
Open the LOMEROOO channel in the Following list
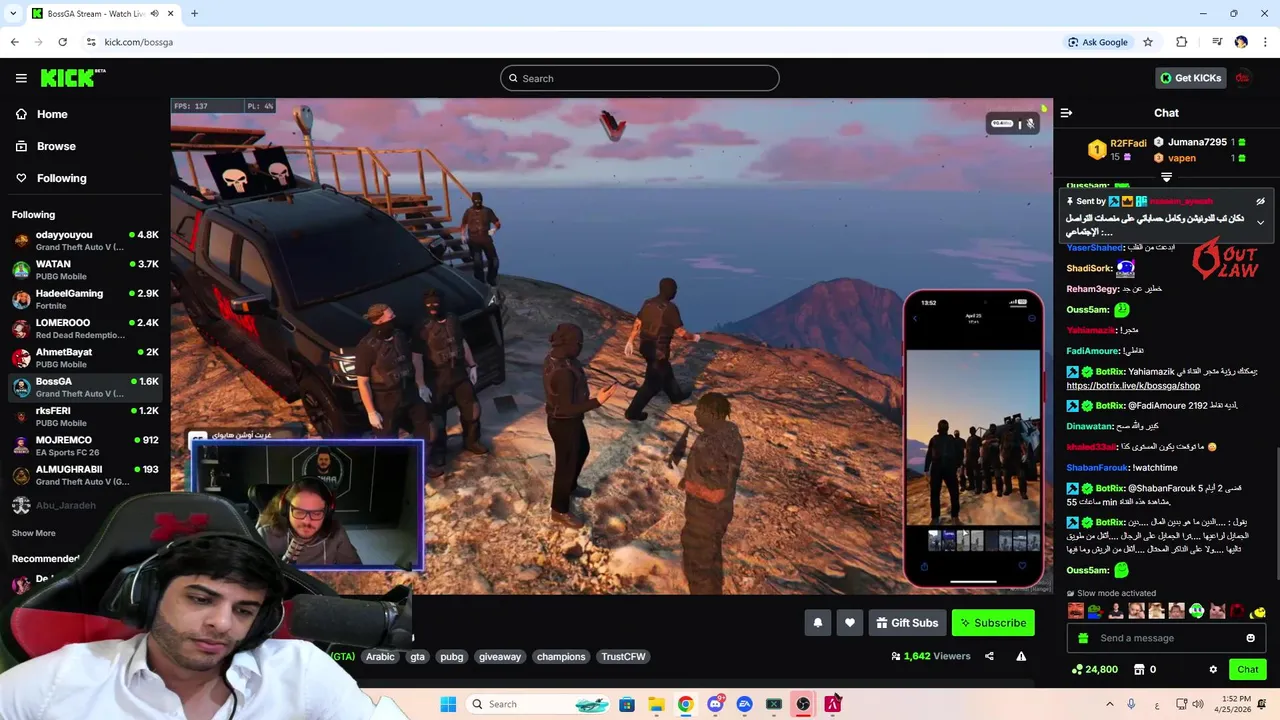(x=85, y=329)
